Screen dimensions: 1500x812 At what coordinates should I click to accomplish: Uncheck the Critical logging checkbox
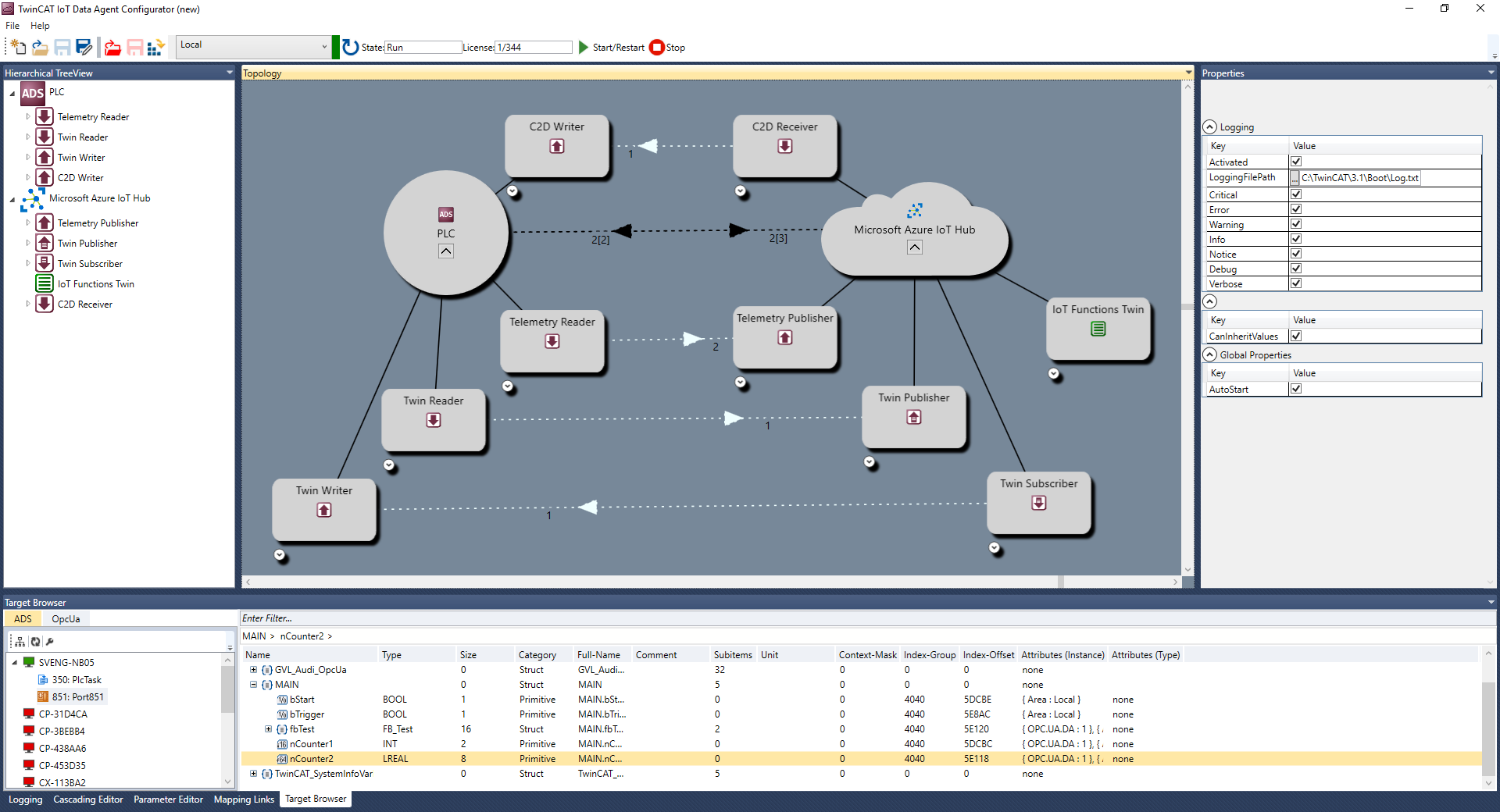1296,194
